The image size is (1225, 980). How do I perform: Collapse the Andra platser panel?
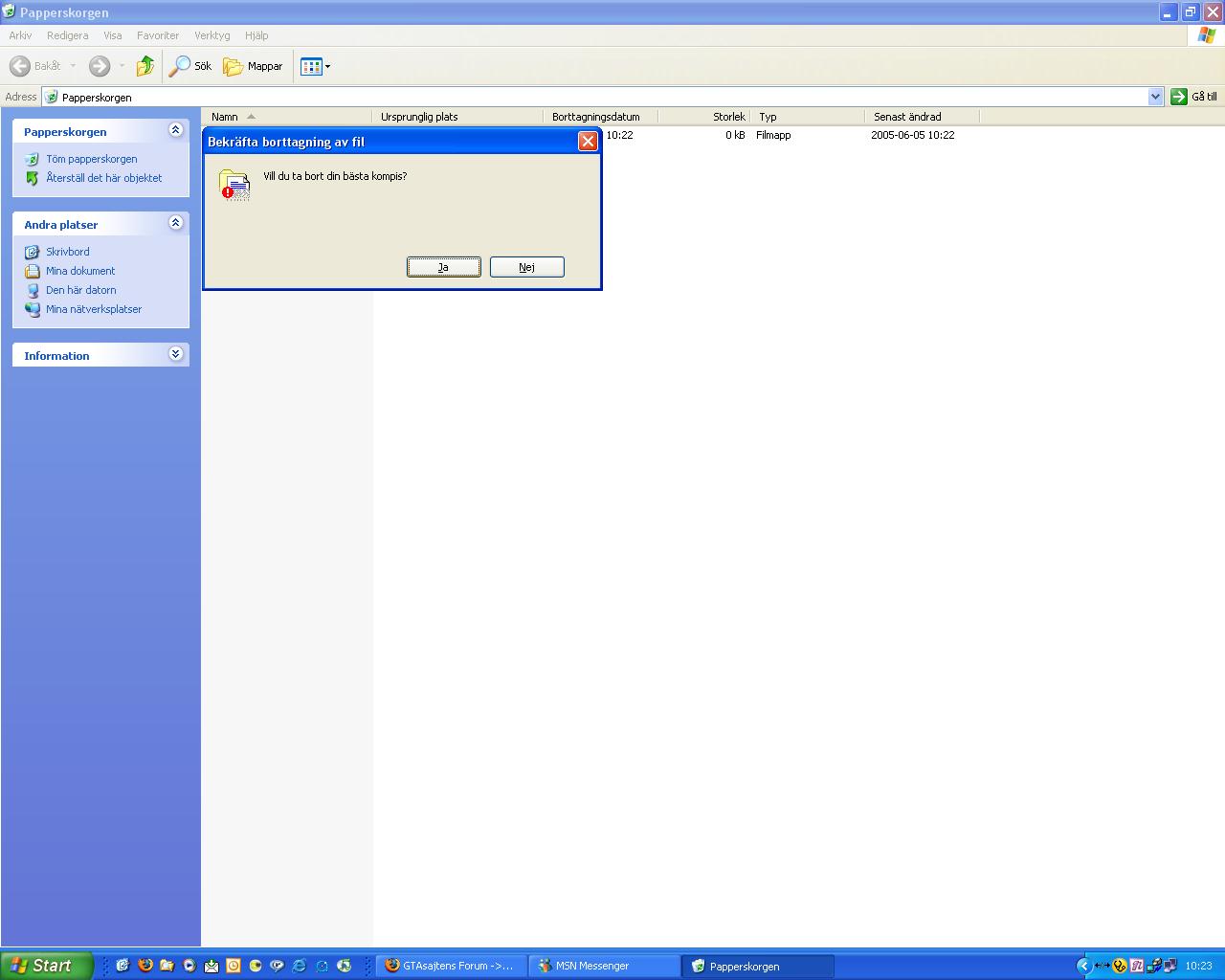pyautogui.click(x=175, y=223)
